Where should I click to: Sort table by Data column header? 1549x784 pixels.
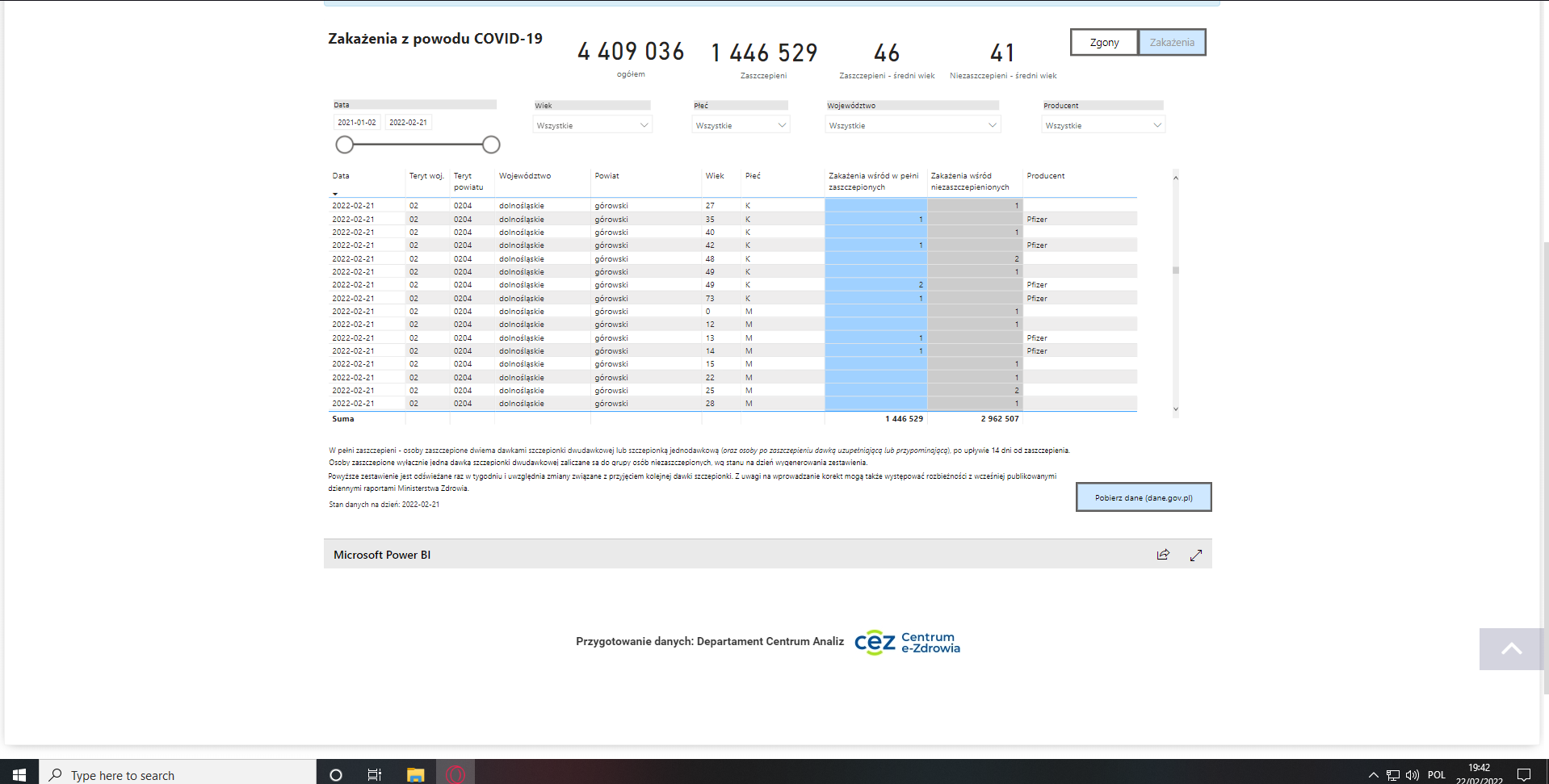point(341,176)
